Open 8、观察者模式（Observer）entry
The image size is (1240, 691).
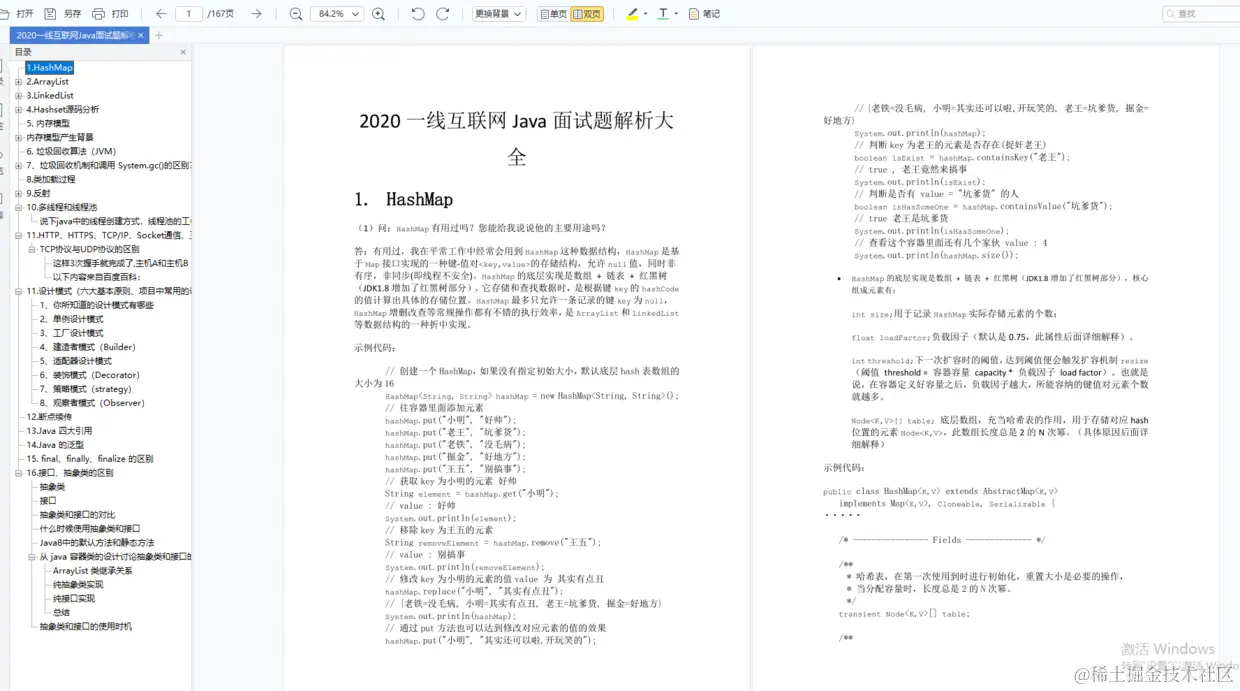(92, 403)
